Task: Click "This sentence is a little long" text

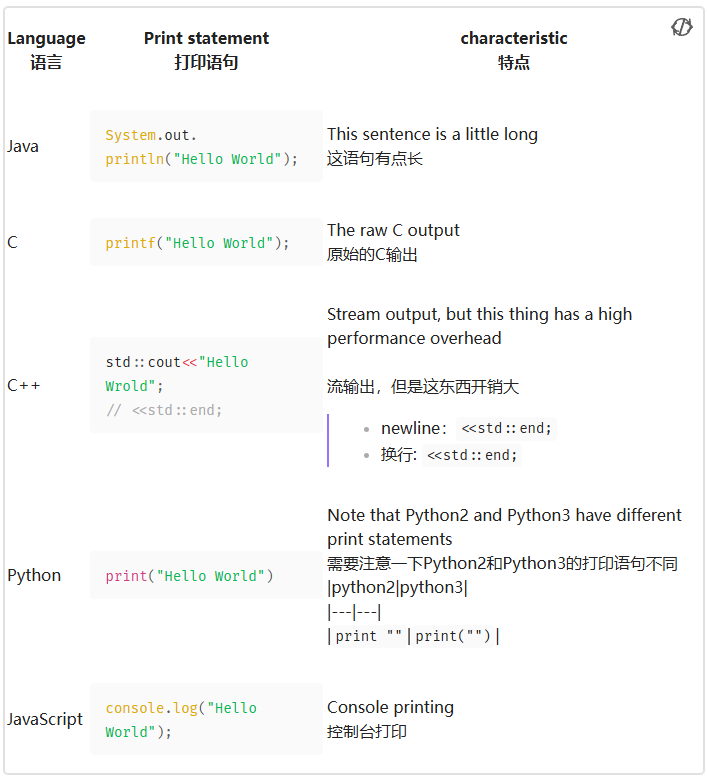Action: point(432,134)
